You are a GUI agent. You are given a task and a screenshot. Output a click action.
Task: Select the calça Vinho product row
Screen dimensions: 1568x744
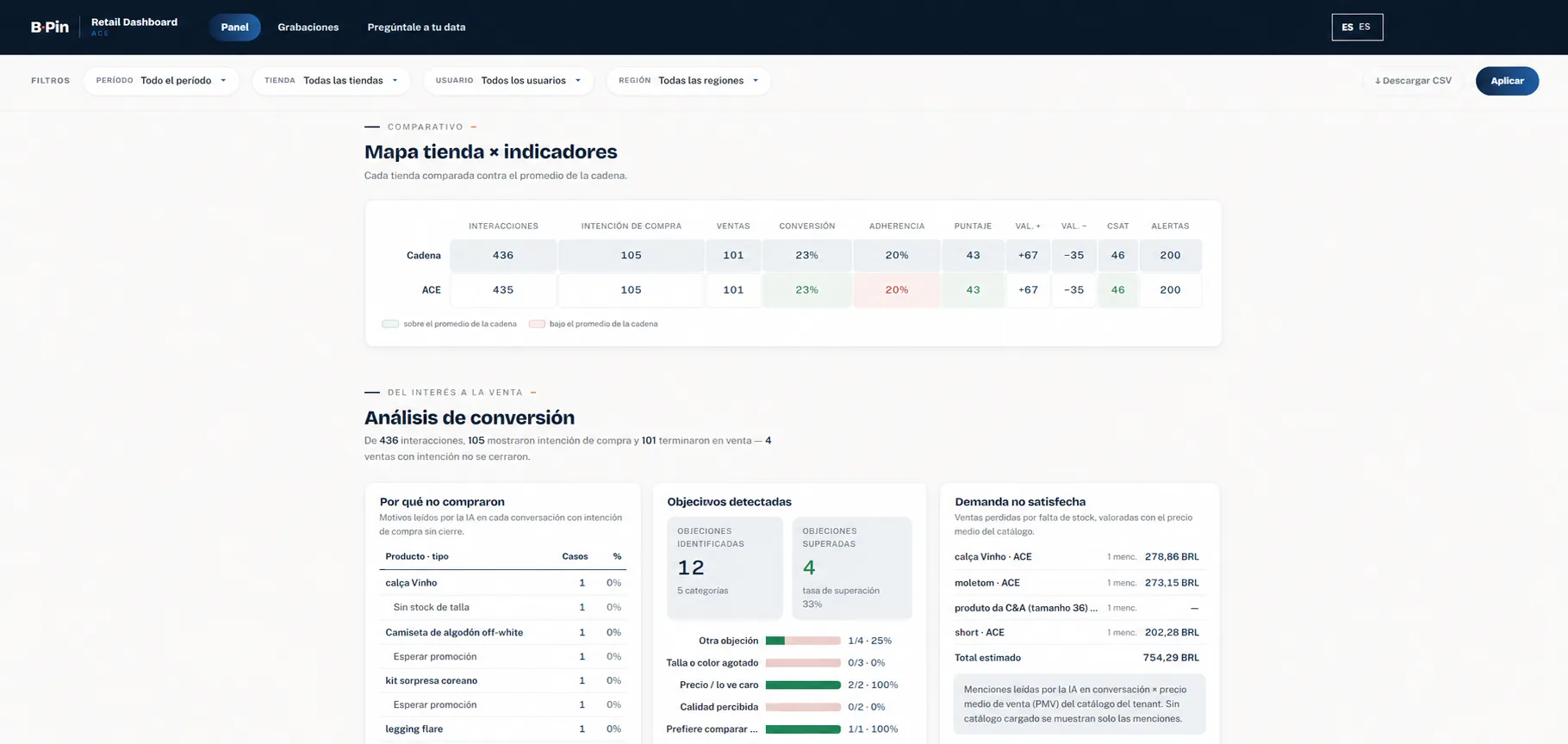point(503,583)
